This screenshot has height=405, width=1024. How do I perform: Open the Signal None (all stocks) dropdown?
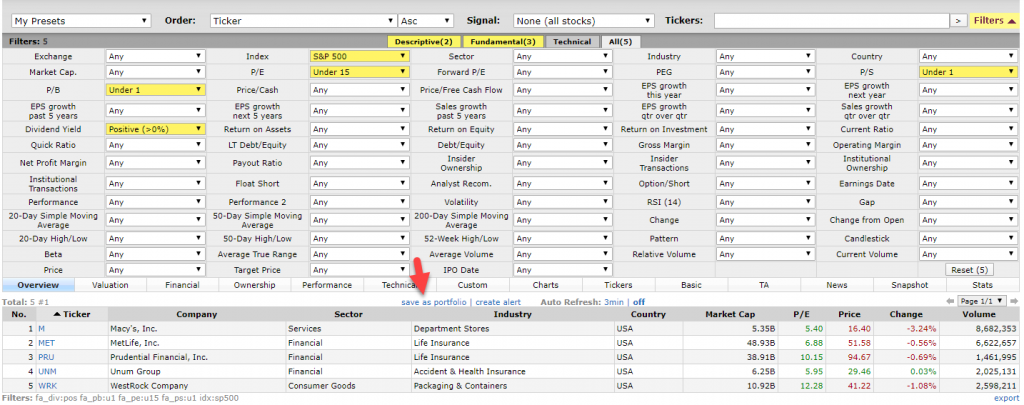click(x=583, y=21)
